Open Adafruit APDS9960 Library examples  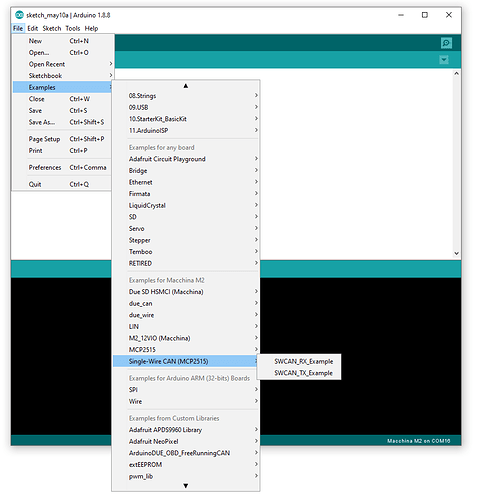pos(186,430)
